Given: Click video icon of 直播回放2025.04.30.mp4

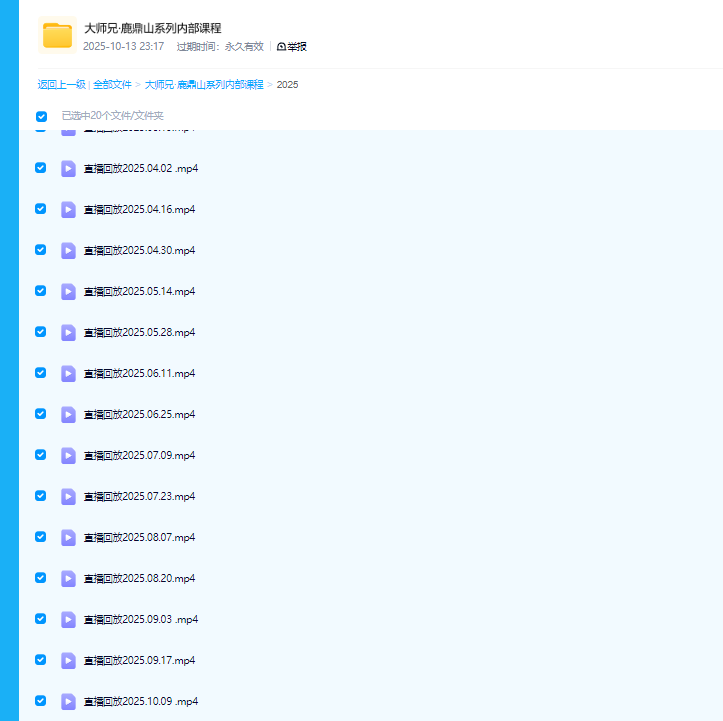Looking at the screenshot, I should click(68, 251).
